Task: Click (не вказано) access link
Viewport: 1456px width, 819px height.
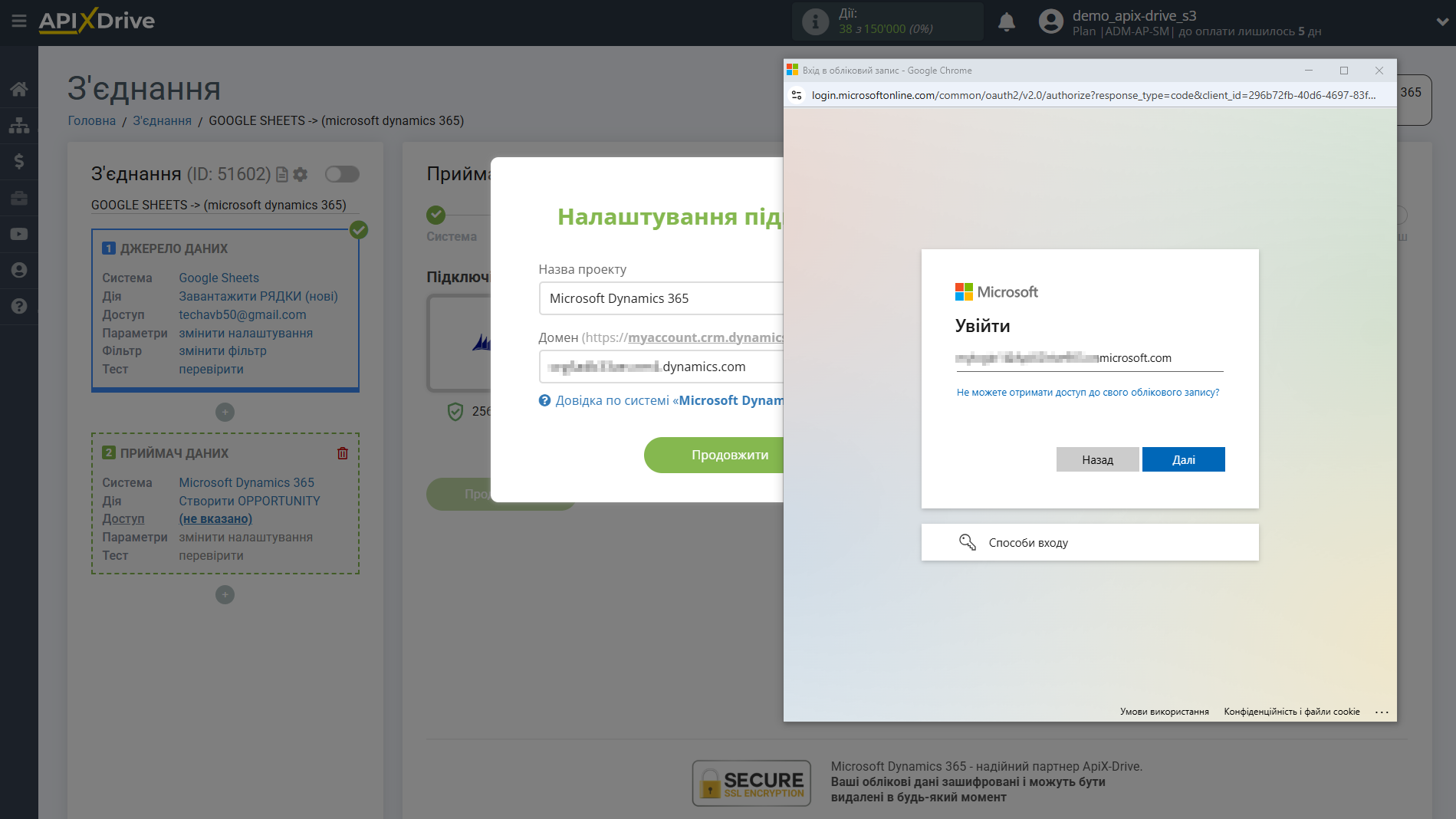Action: tap(215, 518)
